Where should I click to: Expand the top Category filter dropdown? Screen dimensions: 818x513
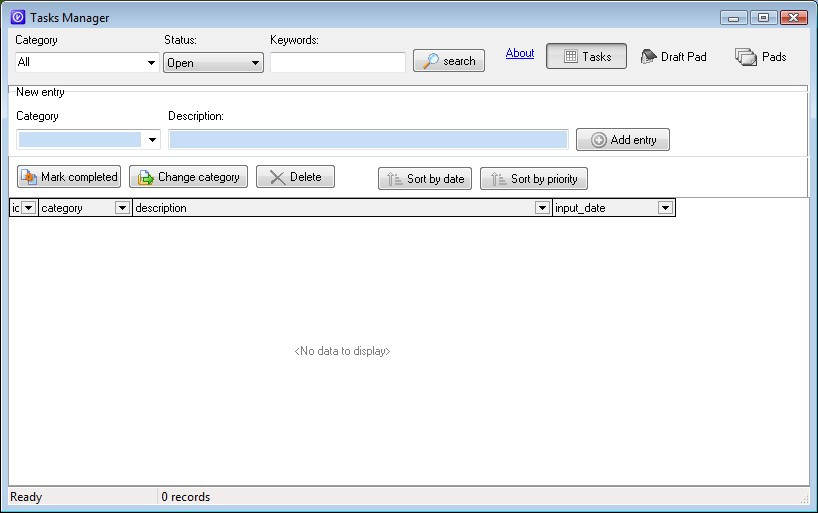tap(151, 63)
